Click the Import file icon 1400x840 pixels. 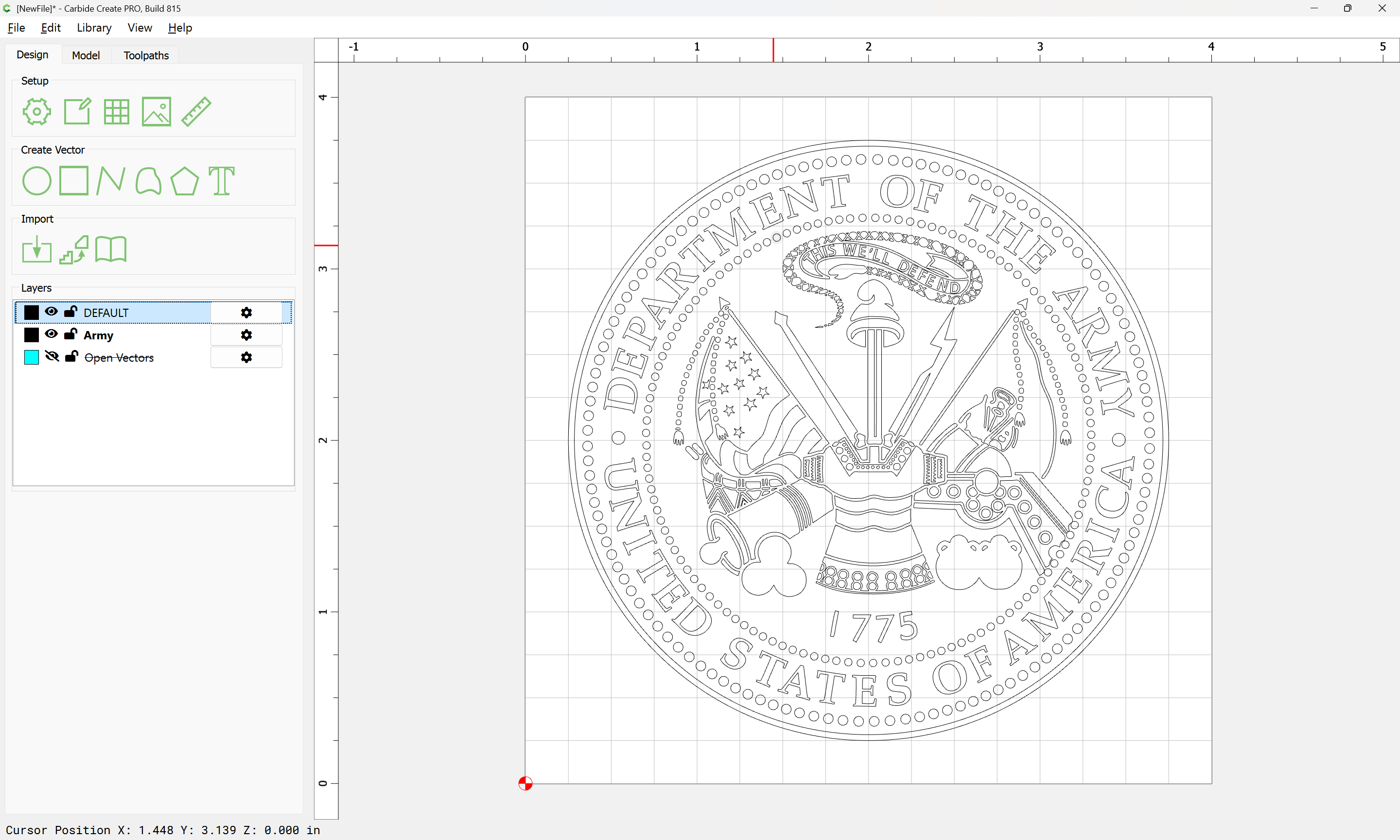(x=37, y=250)
